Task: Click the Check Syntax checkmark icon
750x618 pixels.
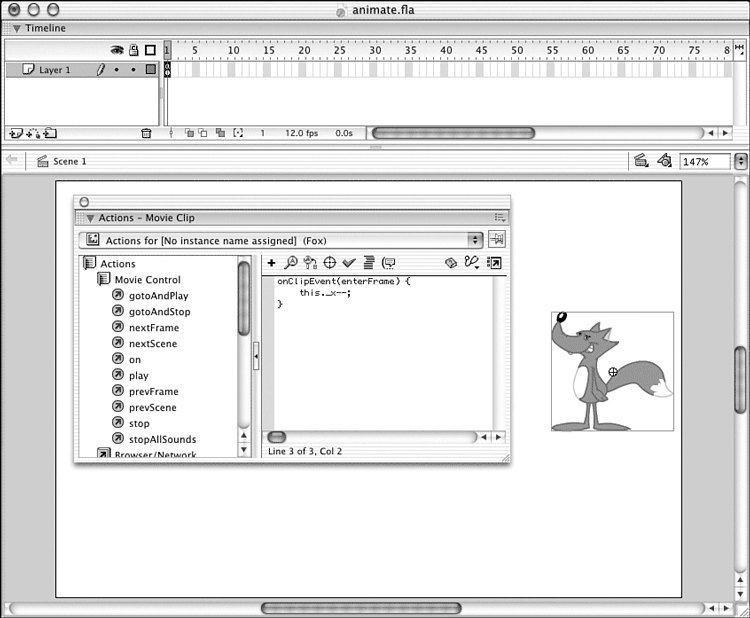Action: pyautogui.click(x=349, y=263)
